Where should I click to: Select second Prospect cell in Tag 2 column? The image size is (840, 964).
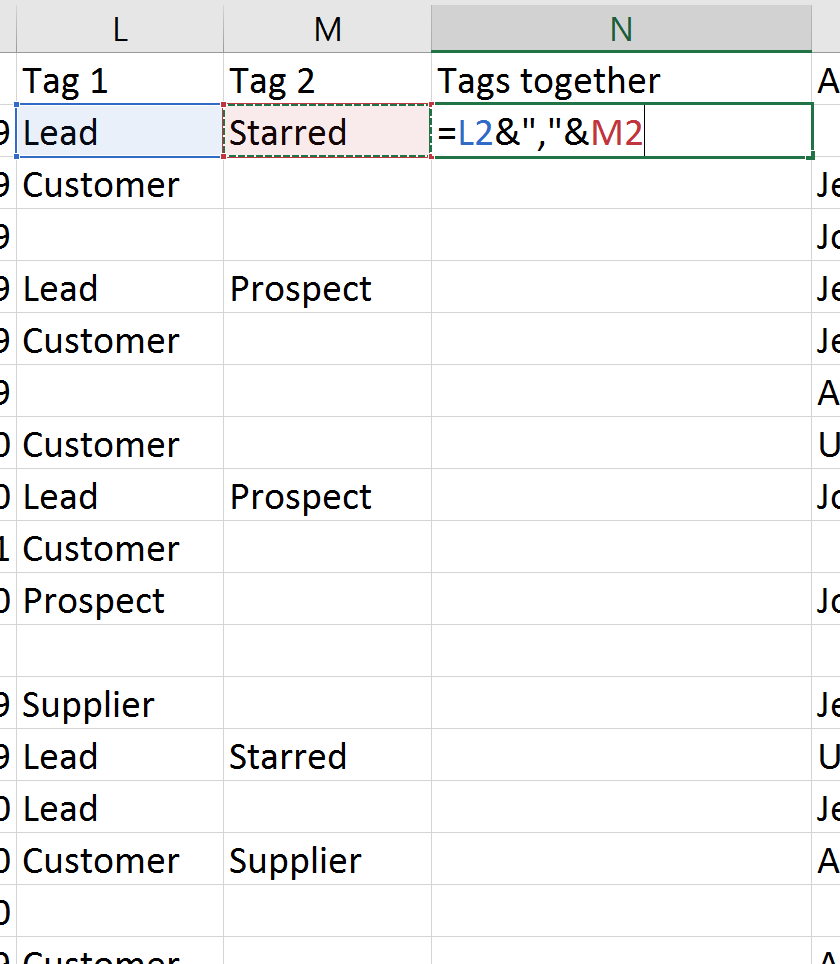(327, 496)
